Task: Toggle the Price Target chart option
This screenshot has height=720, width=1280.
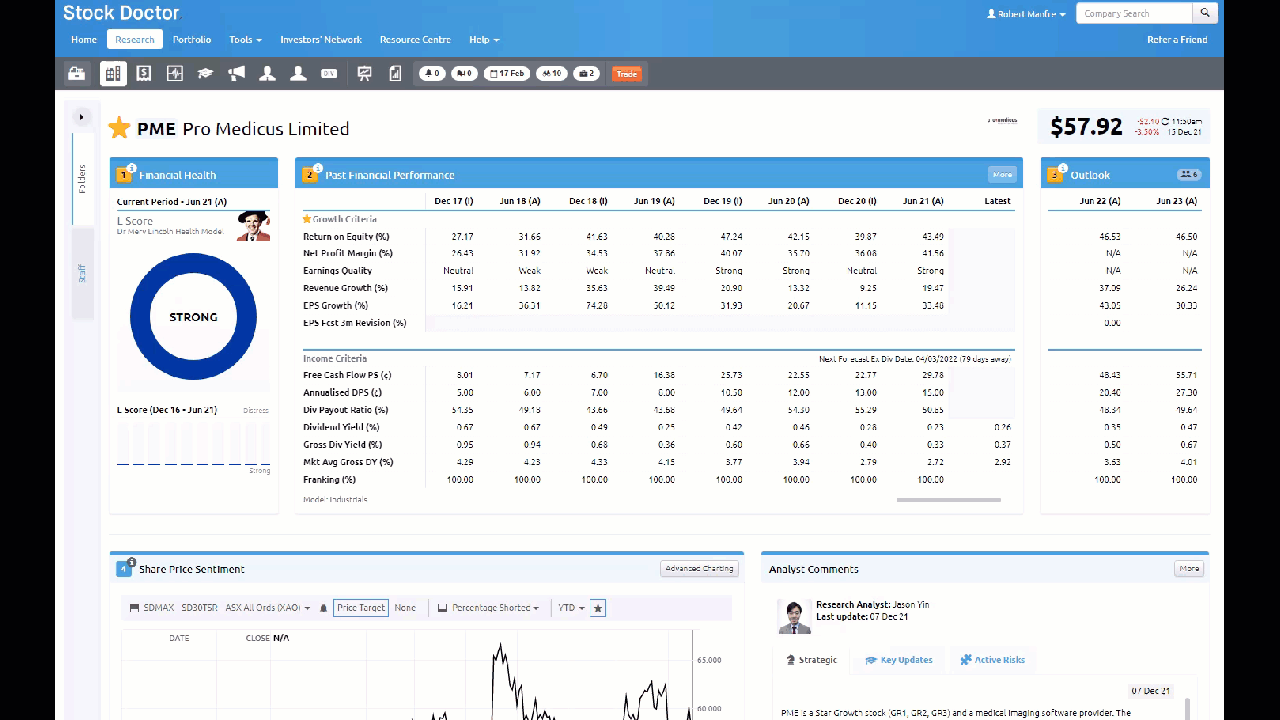Action: (360, 608)
